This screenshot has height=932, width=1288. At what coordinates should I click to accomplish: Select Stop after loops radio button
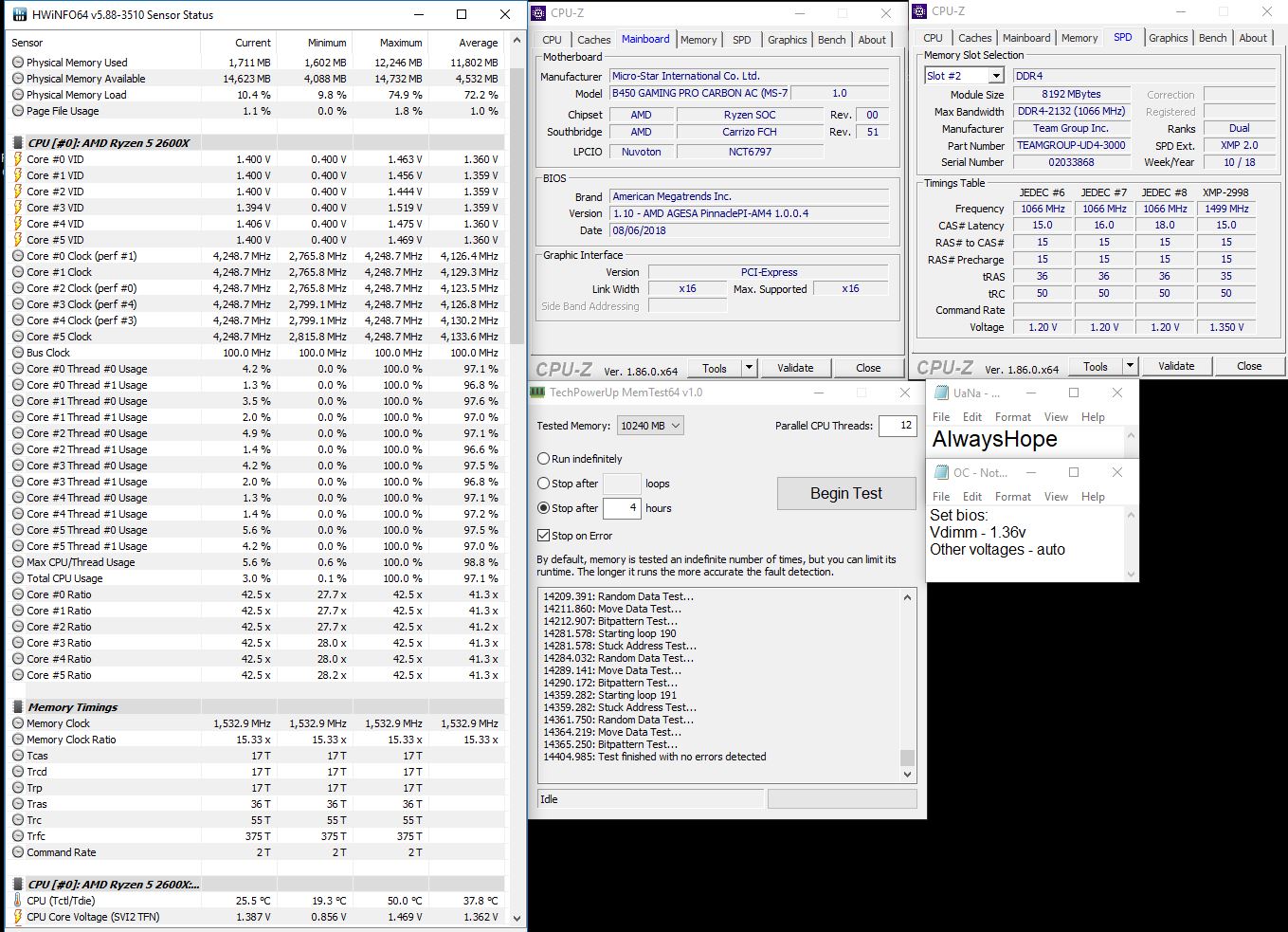tap(544, 484)
